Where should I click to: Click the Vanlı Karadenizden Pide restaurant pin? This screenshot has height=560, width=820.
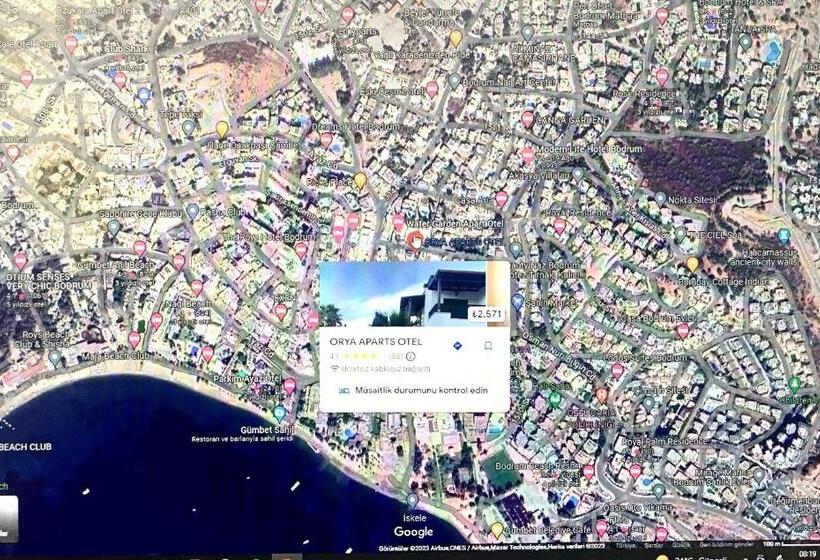[456, 38]
